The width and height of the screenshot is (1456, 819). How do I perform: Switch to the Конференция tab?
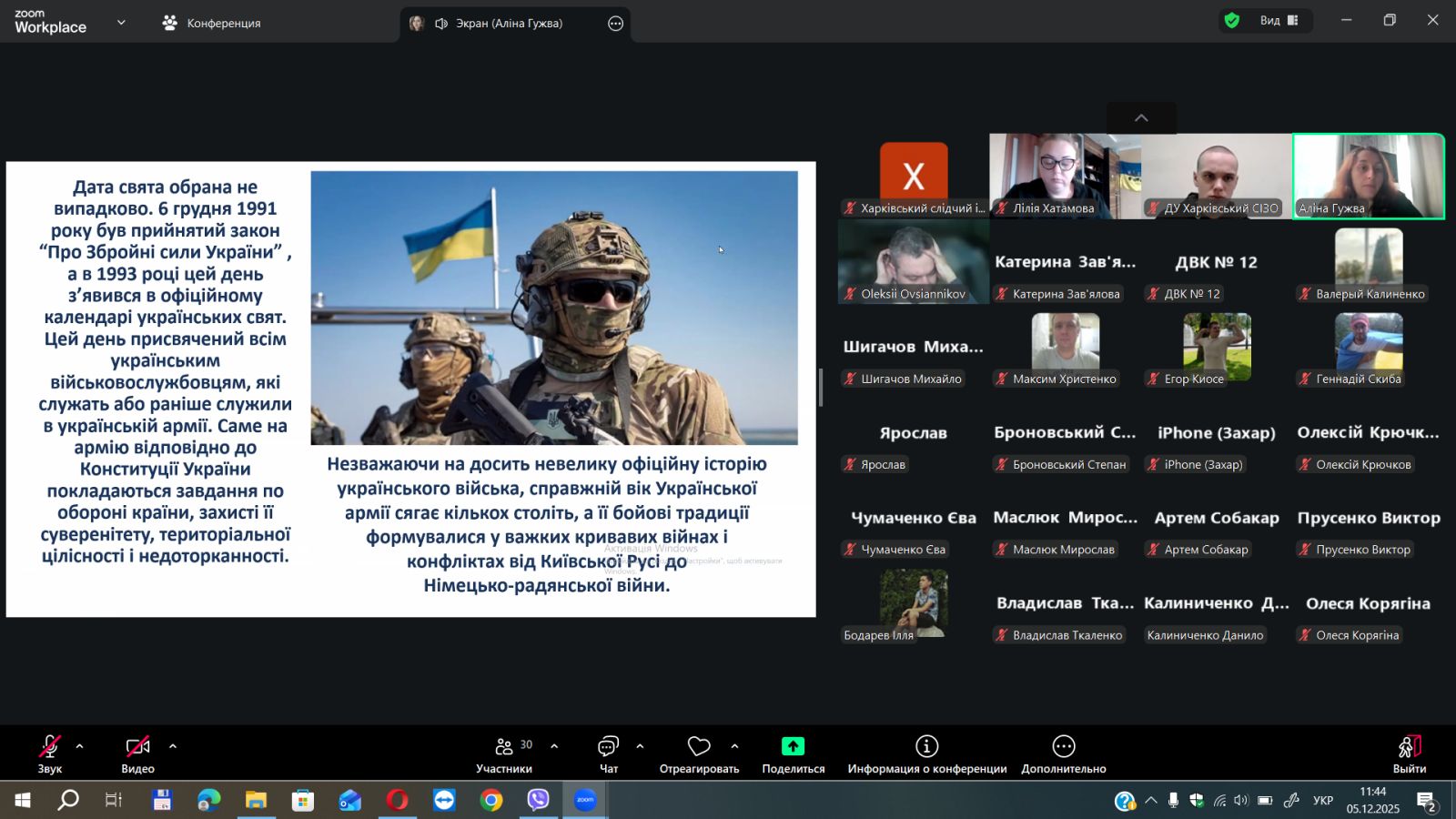(212, 24)
